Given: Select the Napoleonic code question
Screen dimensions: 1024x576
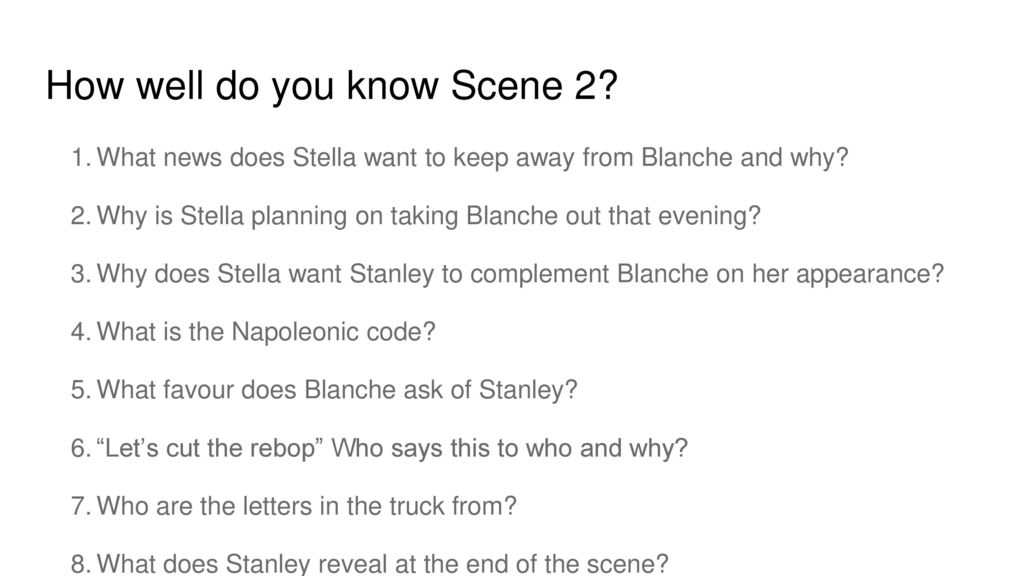Looking at the screenshot, I should click(253, 332).
